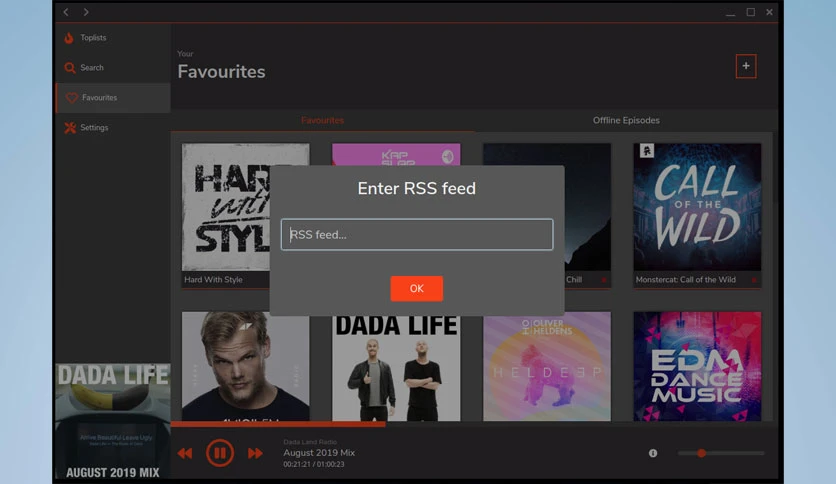Skip backward with the rewind button

(185, 453)
